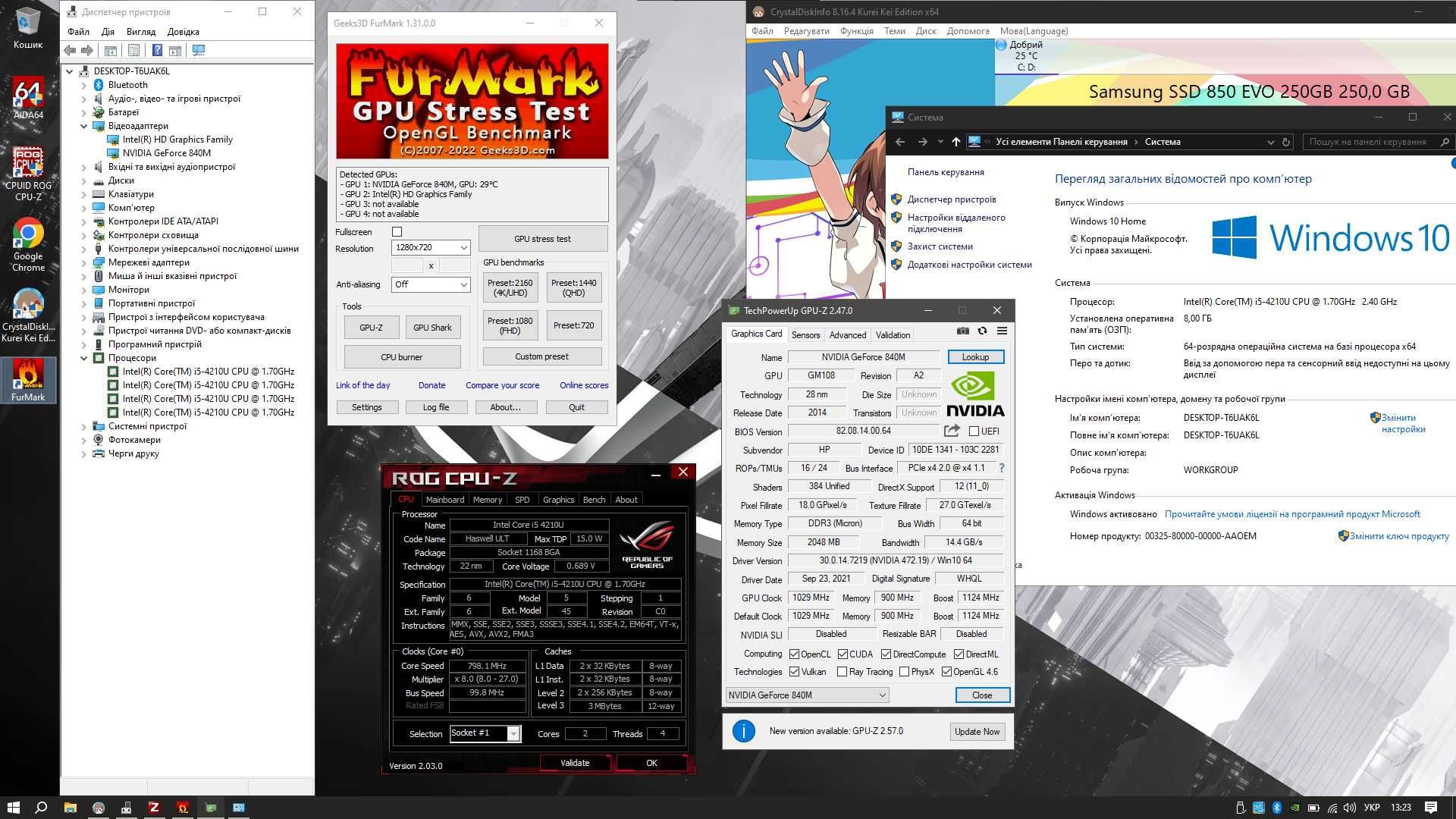Click the Lookup button in GPU-Z
The height and width of the screenshot is (819, 1456).
click(x=975, y=356)
